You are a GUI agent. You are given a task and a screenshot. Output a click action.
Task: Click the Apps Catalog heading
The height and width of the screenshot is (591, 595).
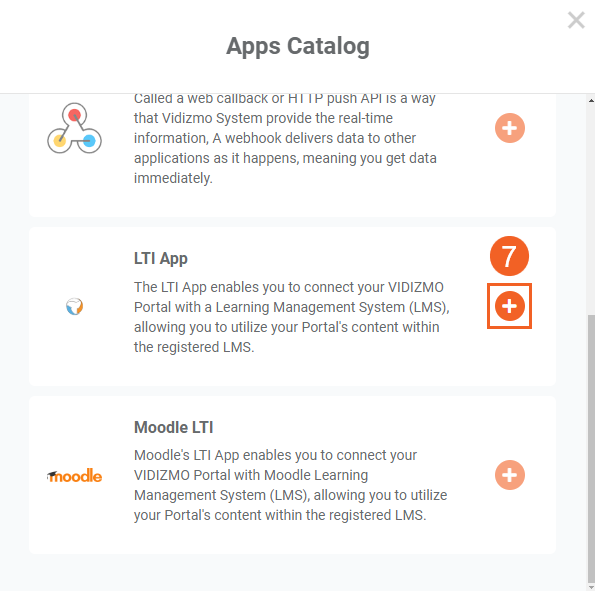coord(298,46)
